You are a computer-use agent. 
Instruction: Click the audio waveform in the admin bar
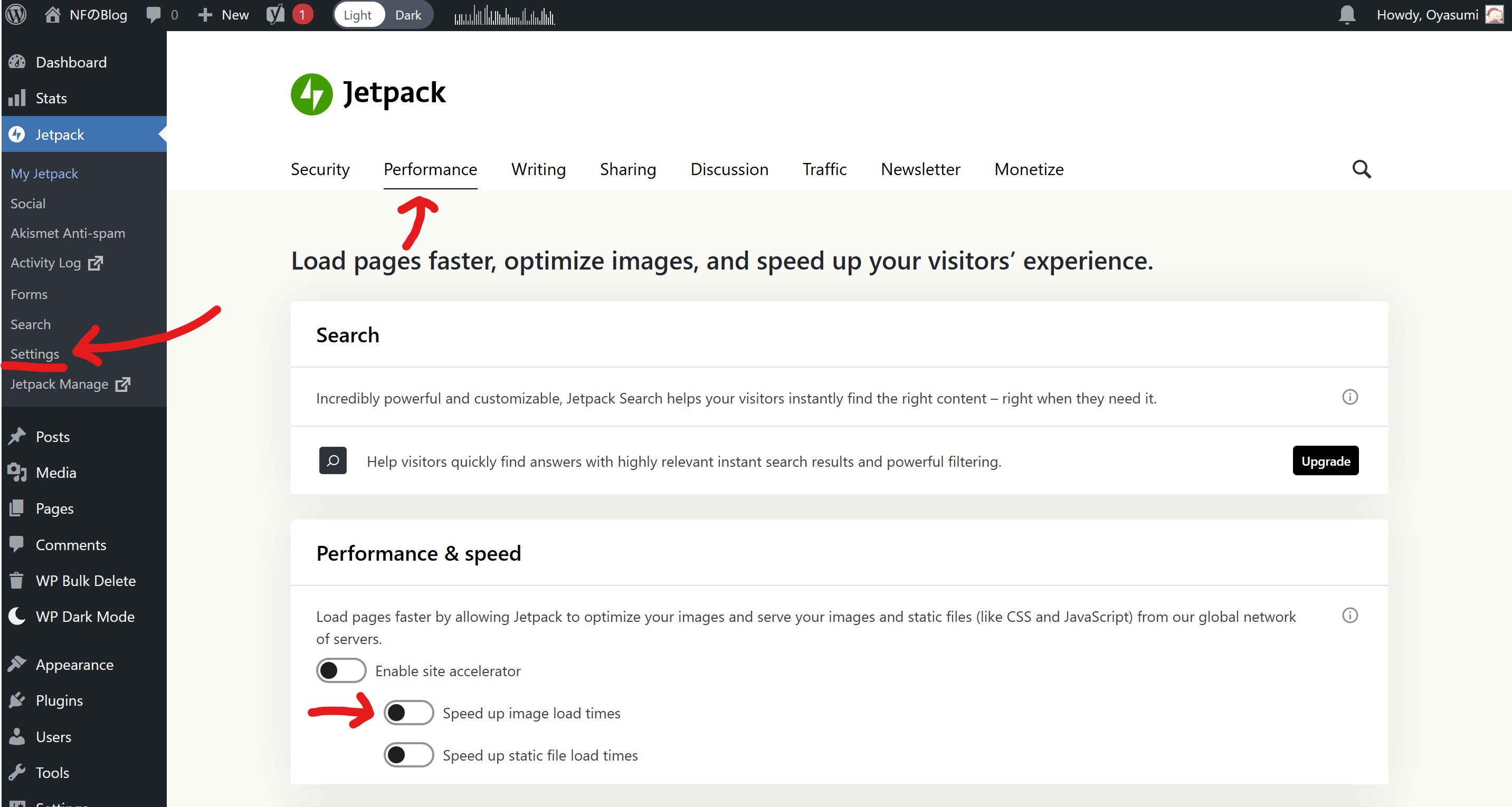pos(505,16)
